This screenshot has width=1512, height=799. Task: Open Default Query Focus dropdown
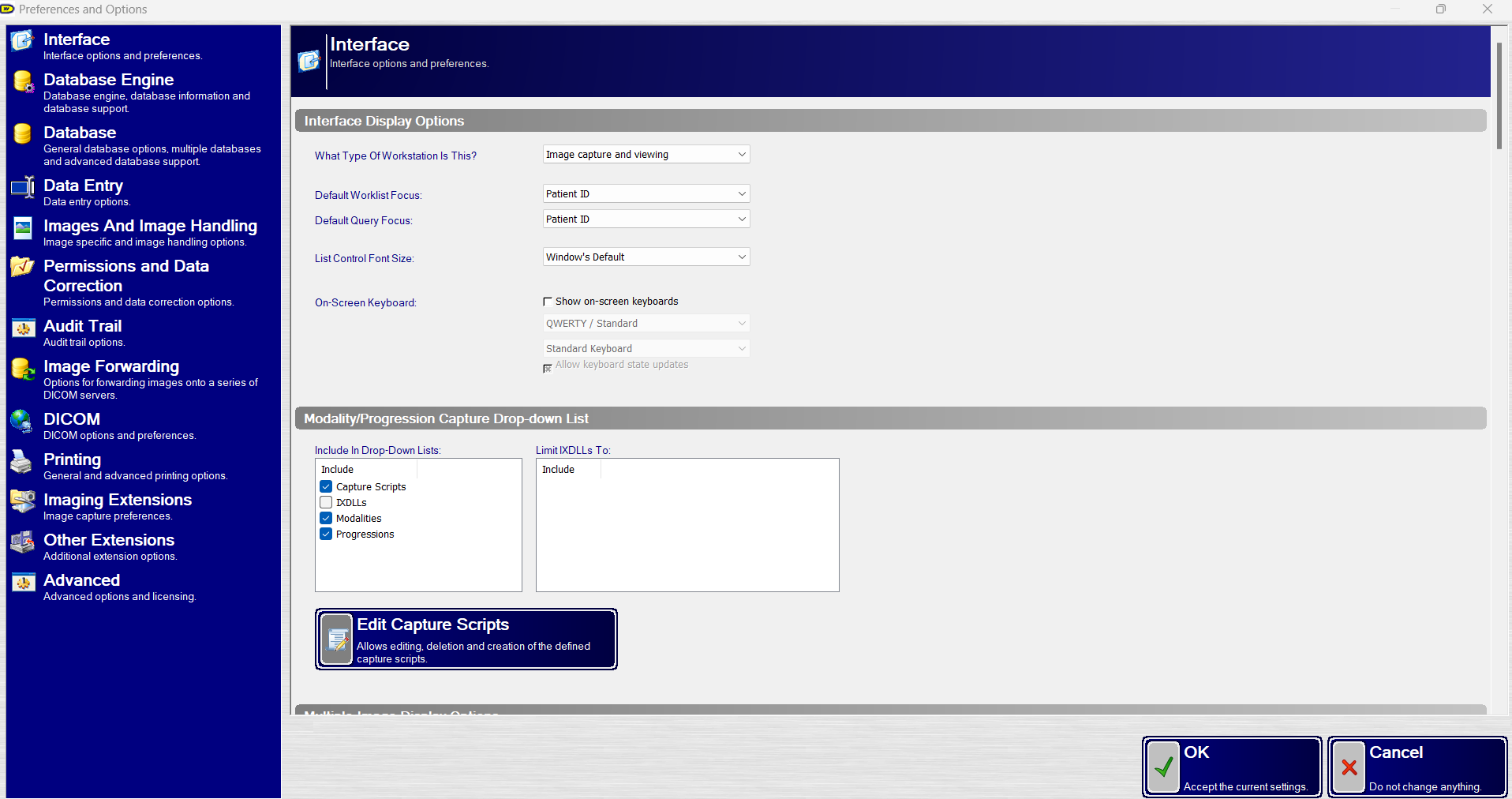pos(646,219)
